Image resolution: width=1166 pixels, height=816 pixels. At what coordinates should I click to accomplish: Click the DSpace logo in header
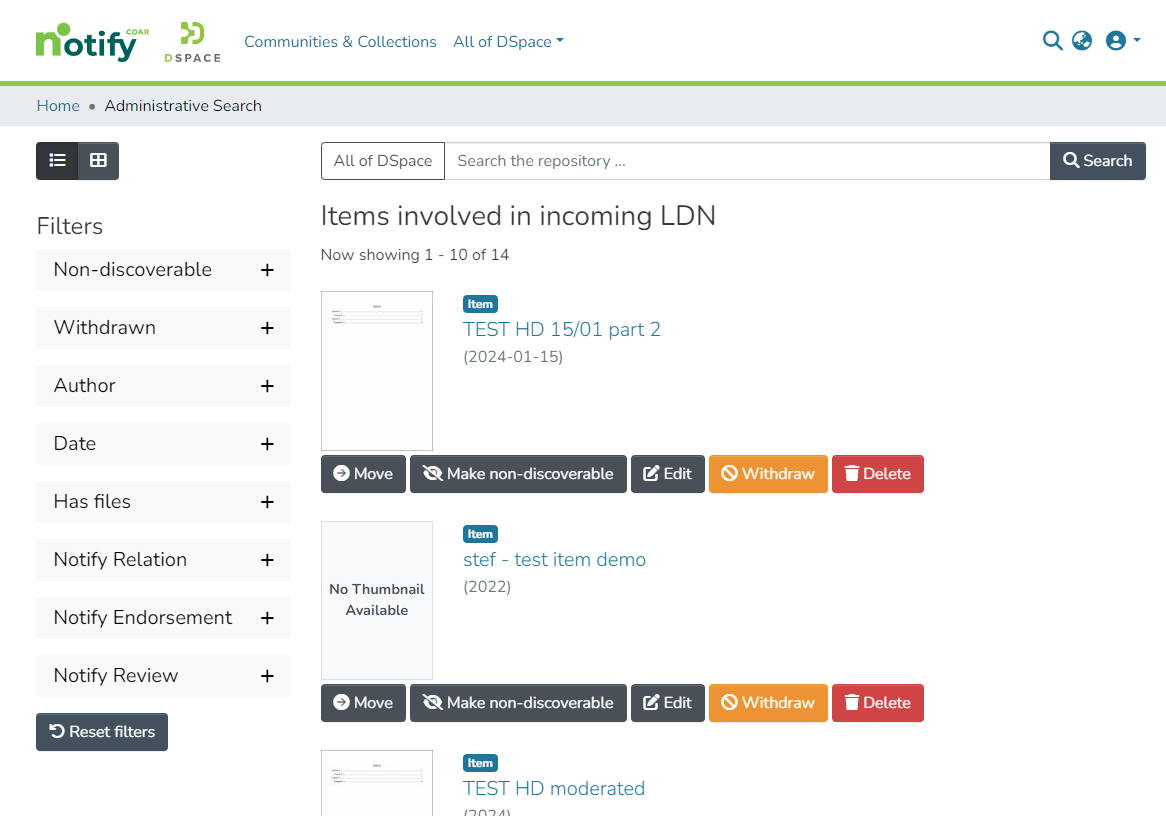click(x=192, y=43)
